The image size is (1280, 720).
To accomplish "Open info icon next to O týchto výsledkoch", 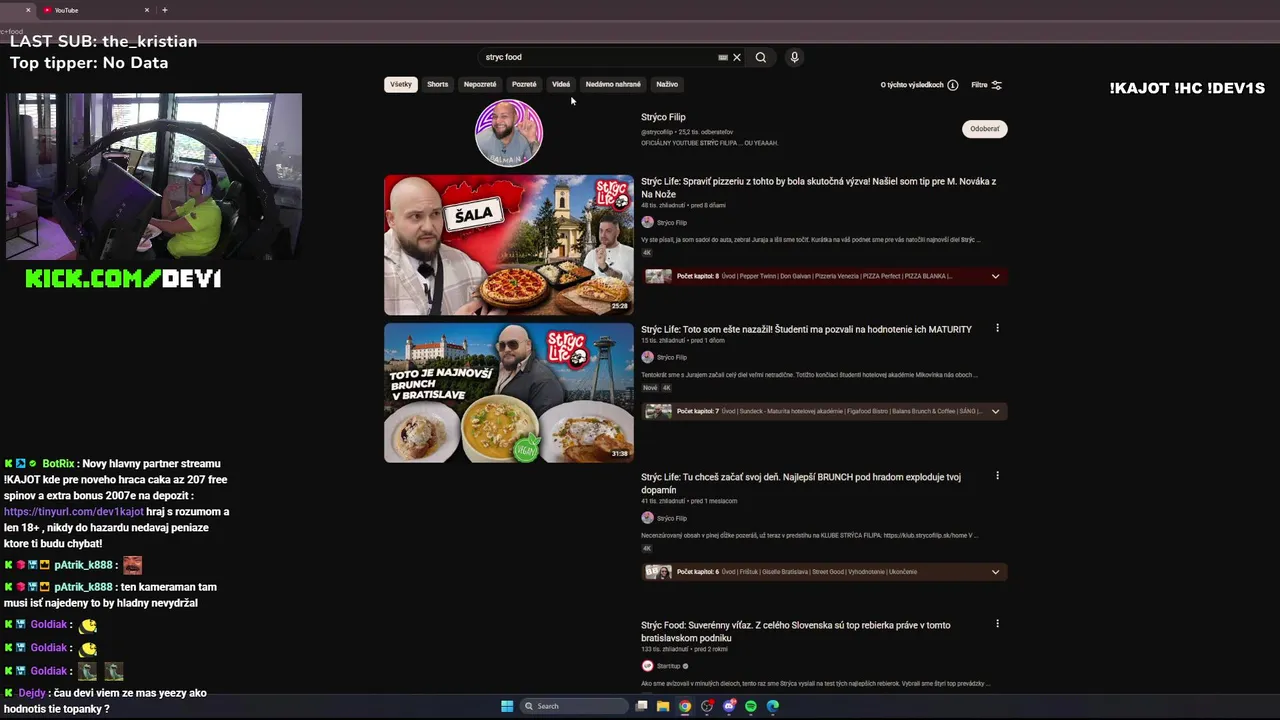I will pos(953,85).
